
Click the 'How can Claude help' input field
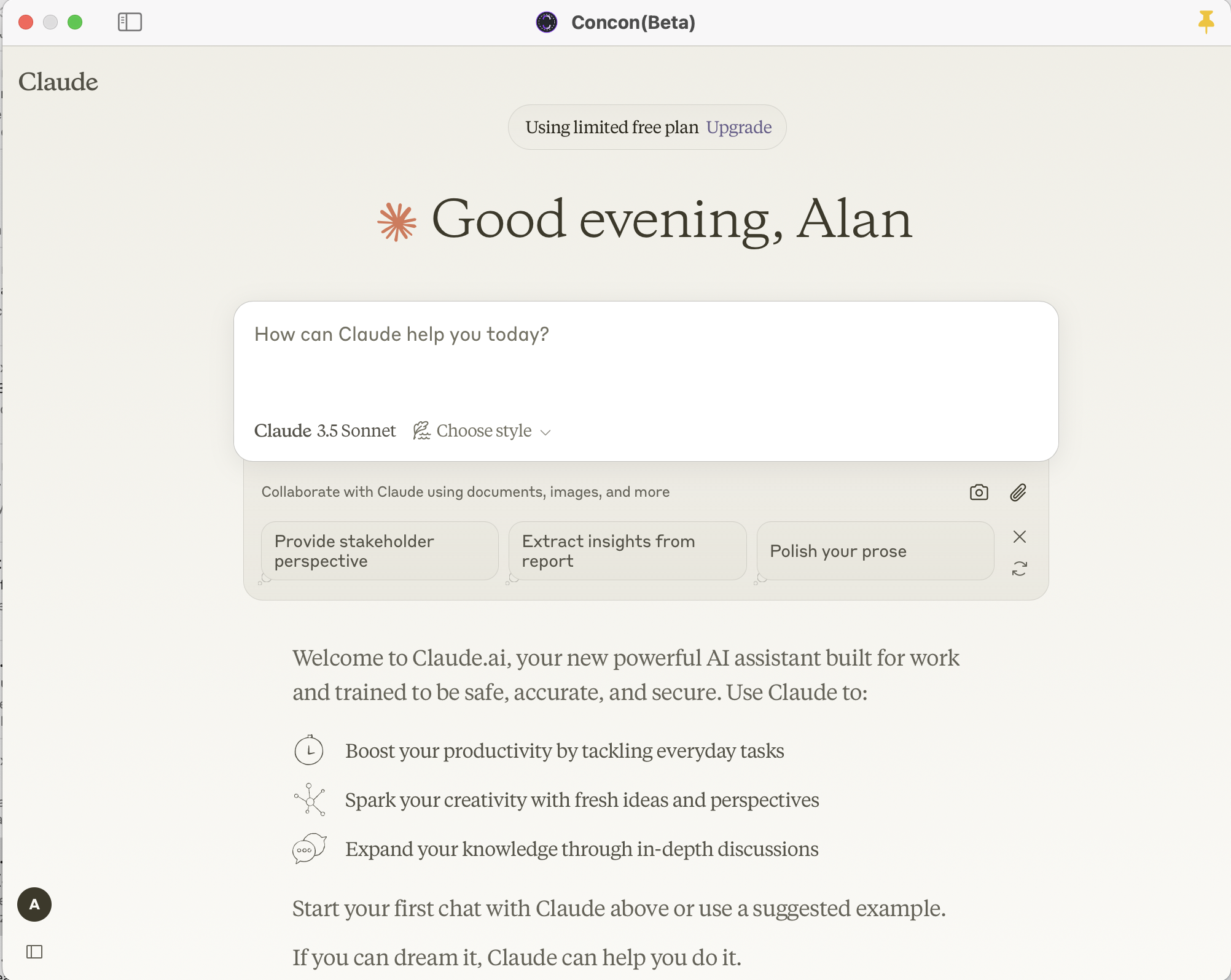point(645,362)
